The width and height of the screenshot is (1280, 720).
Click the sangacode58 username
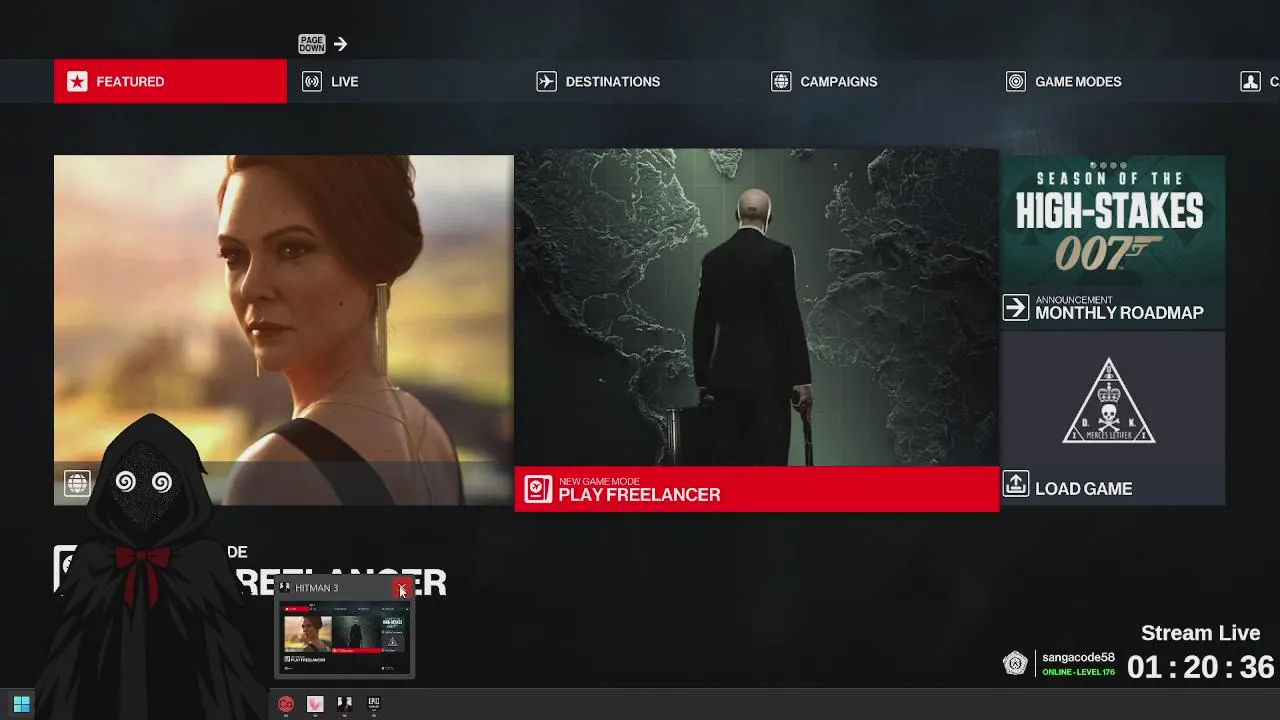1078,657
